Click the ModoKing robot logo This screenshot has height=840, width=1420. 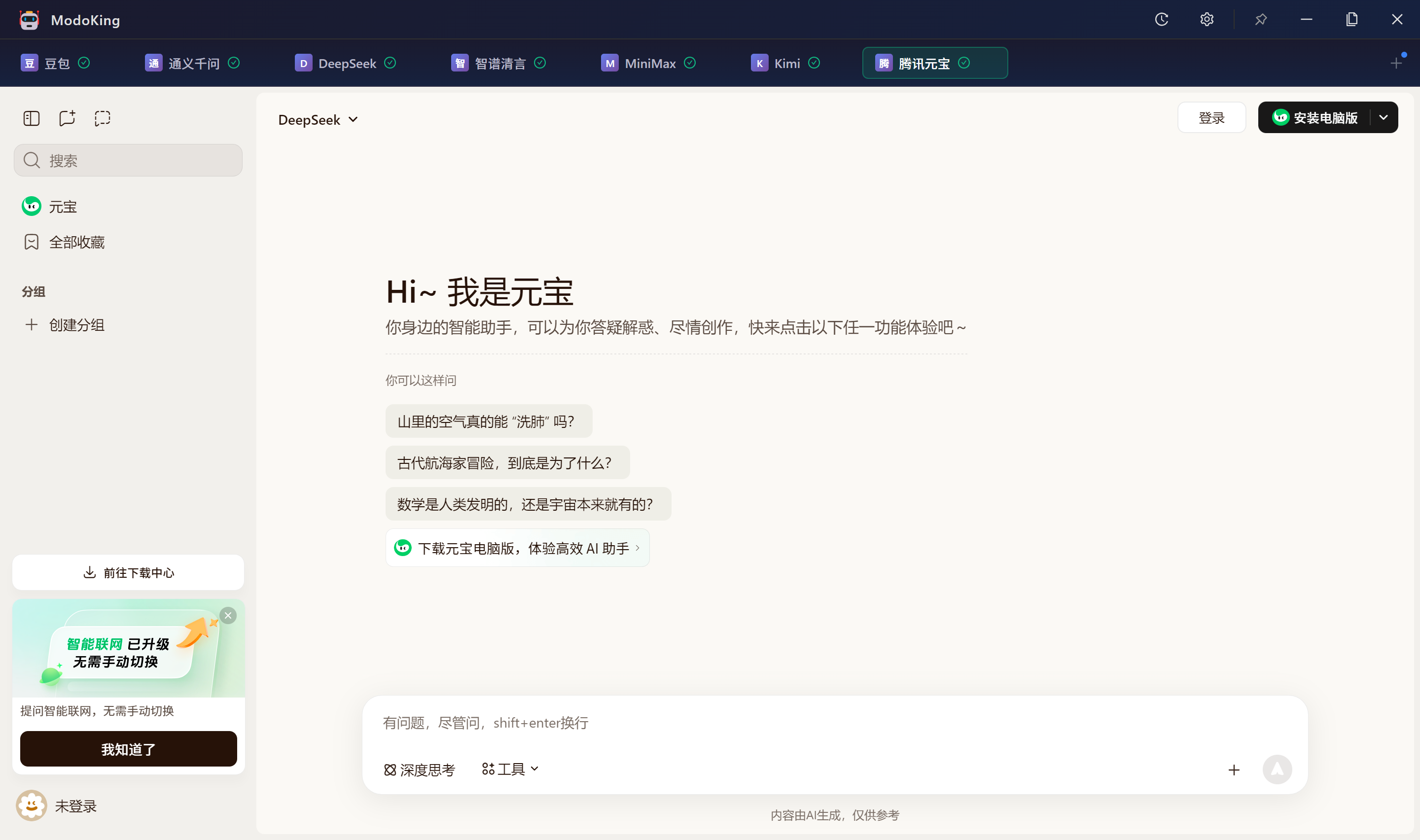[x=30, y=20]
